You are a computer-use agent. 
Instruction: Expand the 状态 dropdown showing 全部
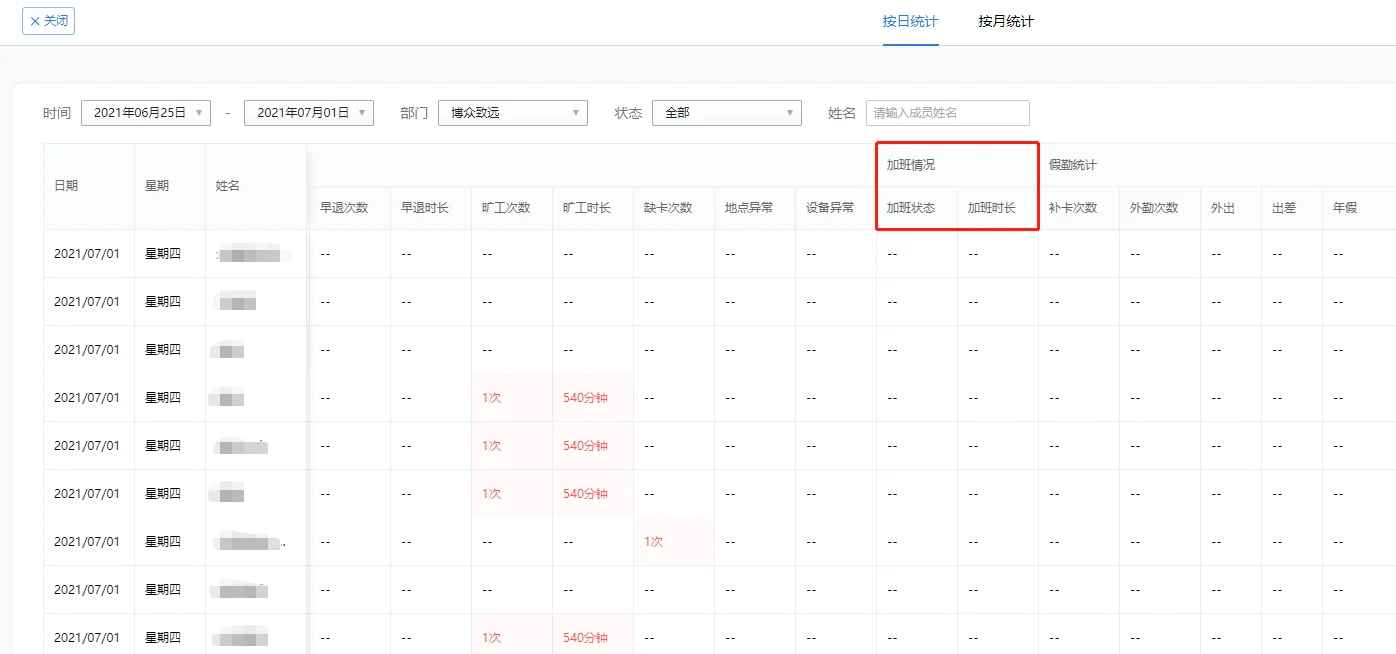(x=727, y=113)
